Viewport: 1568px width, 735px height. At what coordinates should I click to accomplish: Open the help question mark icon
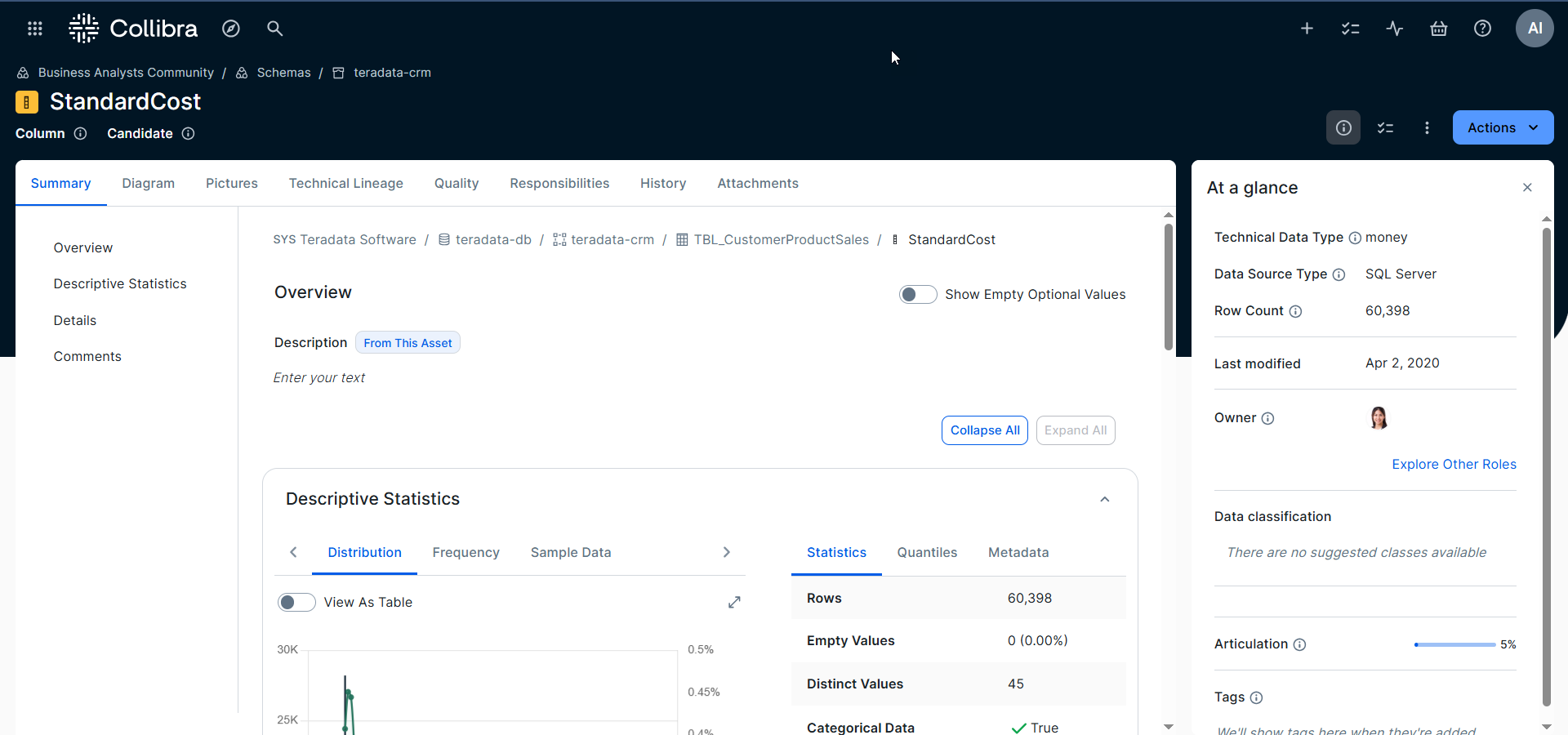[x=1482, y=29]
